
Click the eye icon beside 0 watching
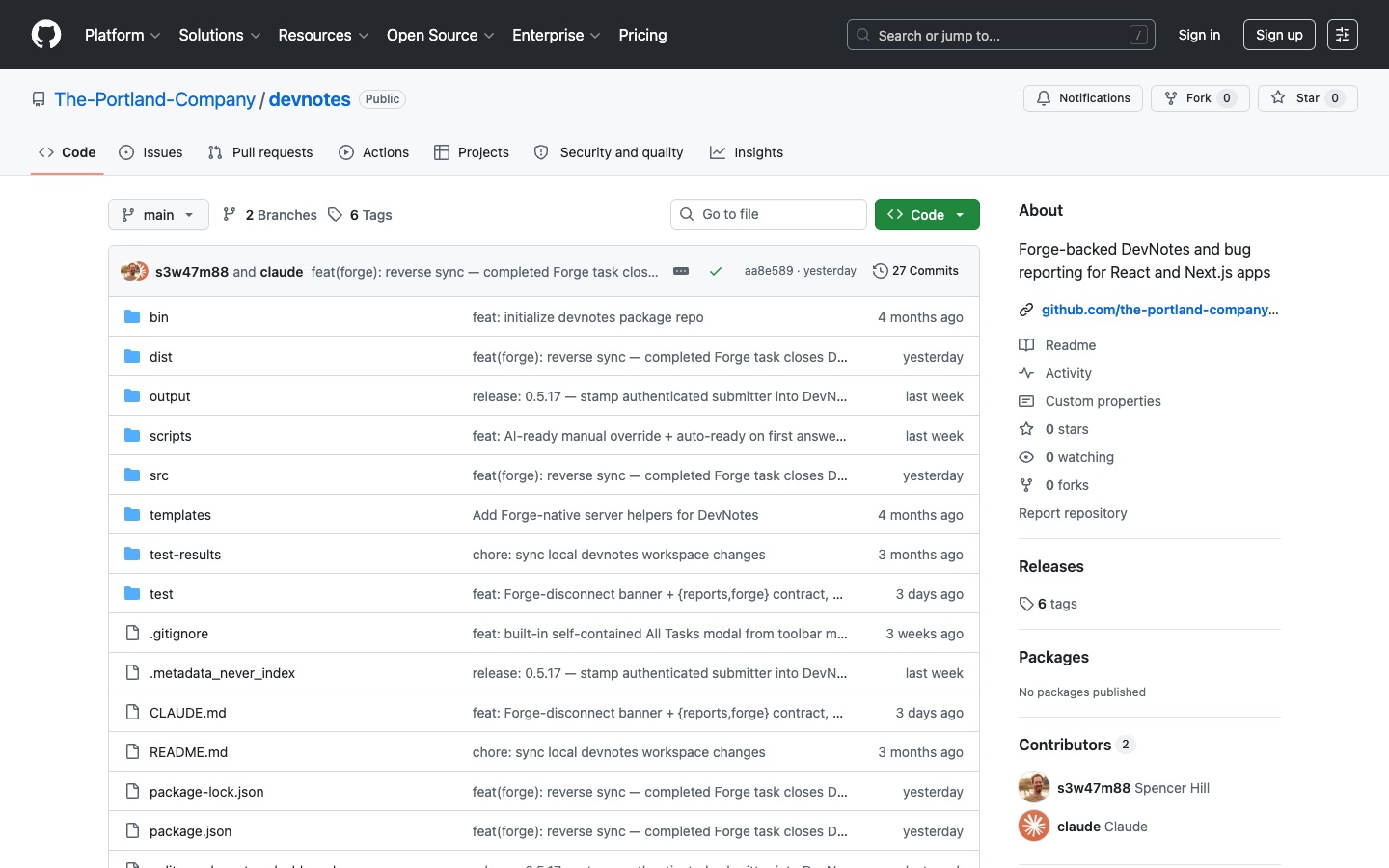click(x=1026, y=457)
